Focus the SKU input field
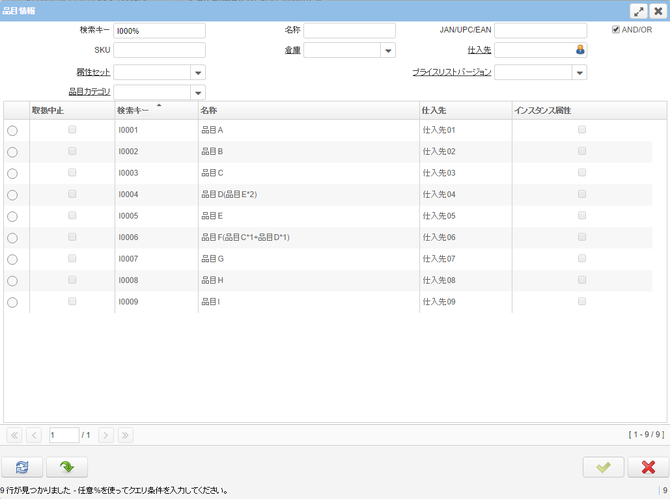 pyautogui.click(x=159, y=50)
